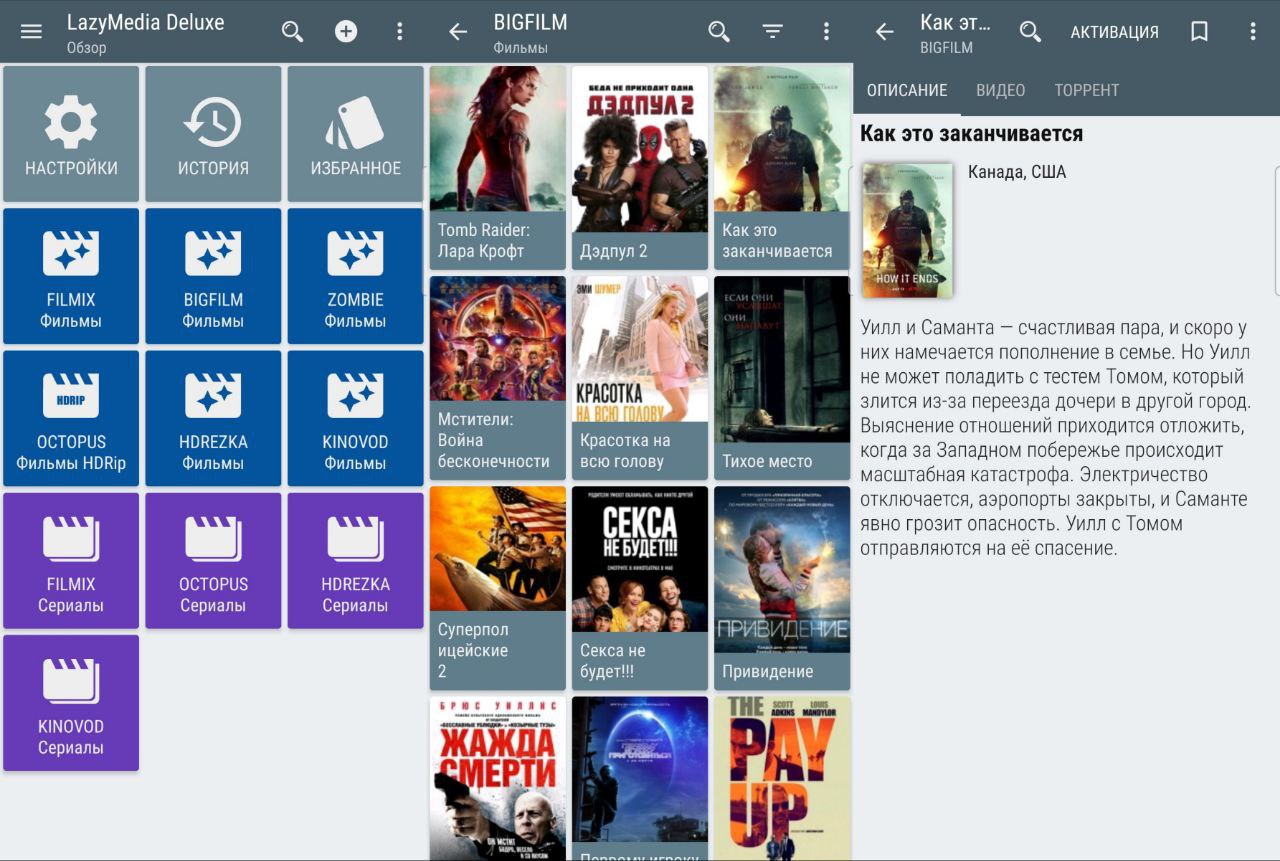Go back from BIGFILM list
1280x861 pixels.
(458, 31)
